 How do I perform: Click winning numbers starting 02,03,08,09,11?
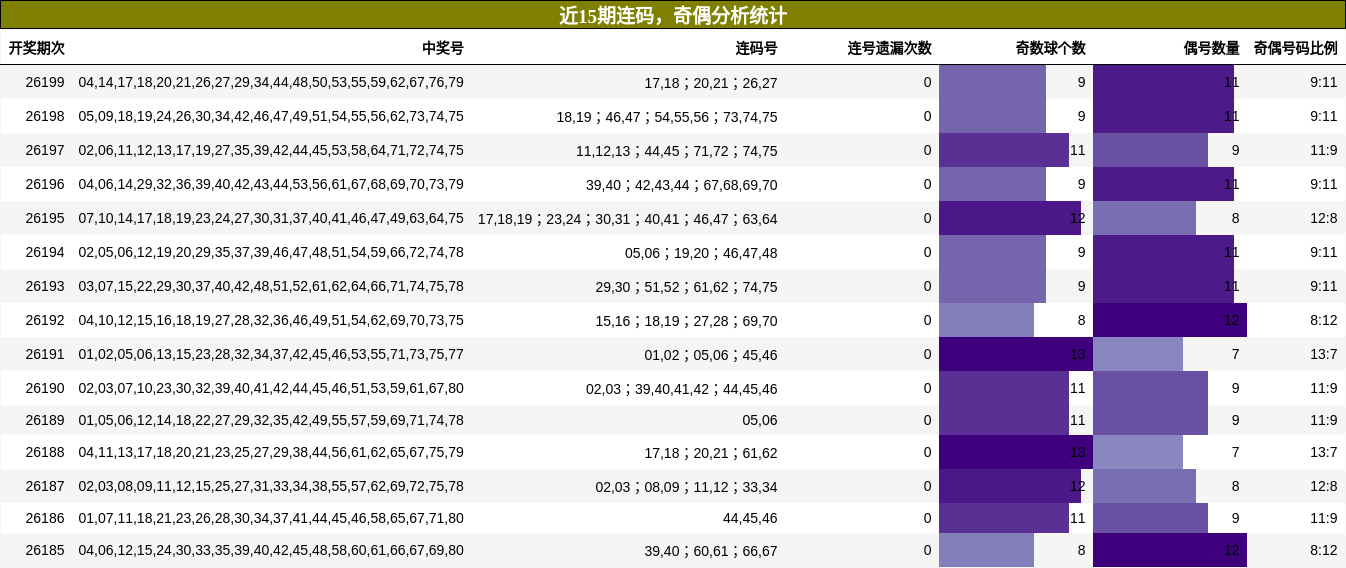click(x=271, y=486)
